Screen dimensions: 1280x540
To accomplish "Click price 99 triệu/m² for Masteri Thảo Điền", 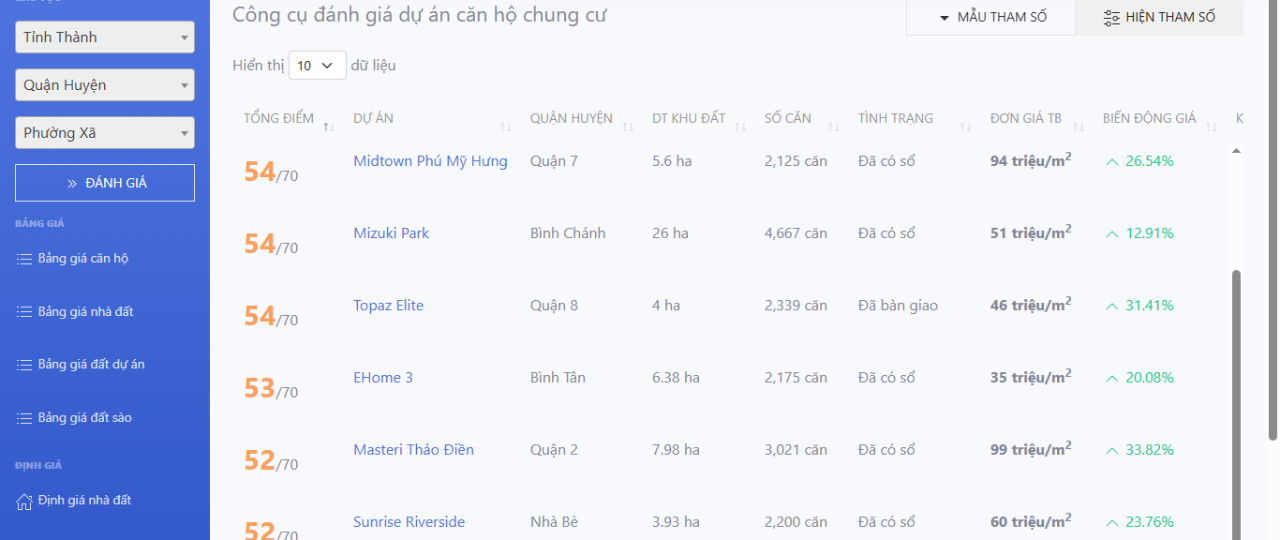I will point(1031,448).
